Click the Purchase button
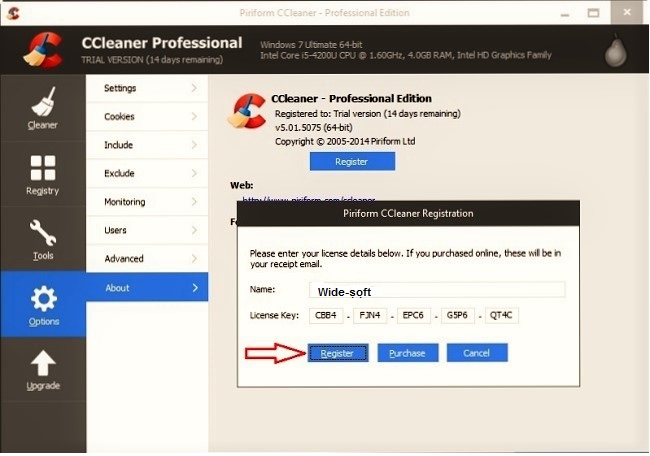 (x=407, y=353)
